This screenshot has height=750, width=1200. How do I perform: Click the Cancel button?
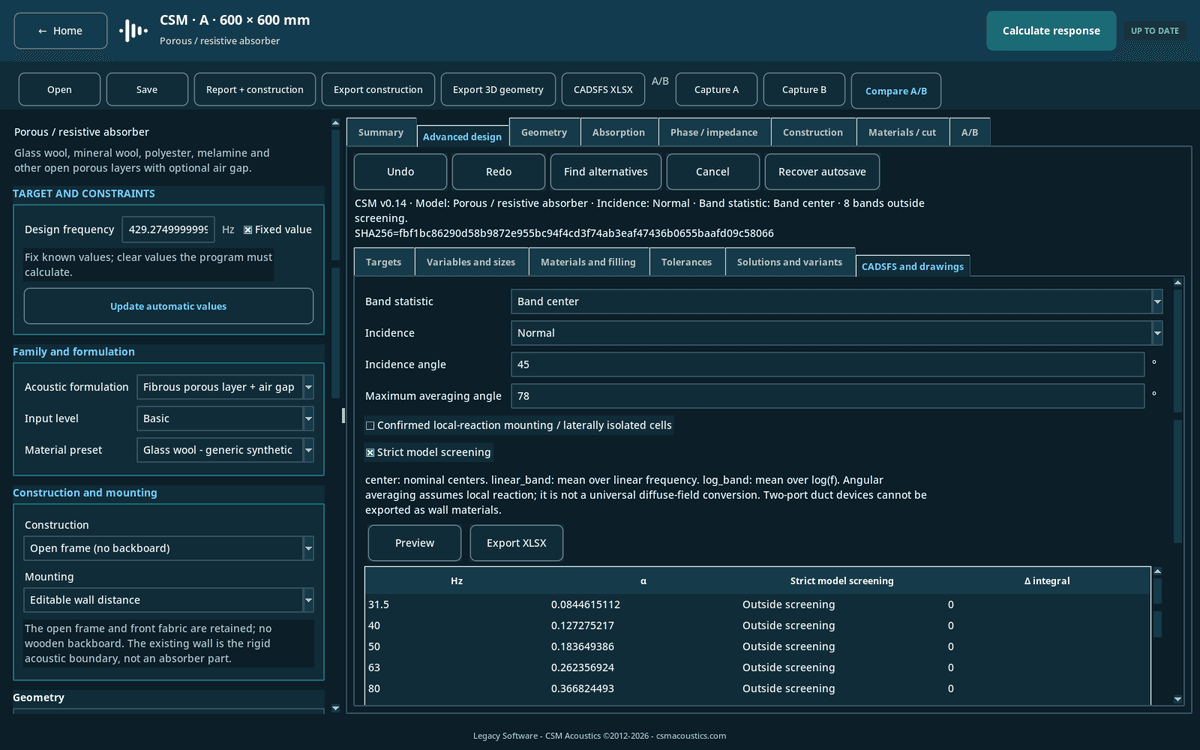click(713, 172)
